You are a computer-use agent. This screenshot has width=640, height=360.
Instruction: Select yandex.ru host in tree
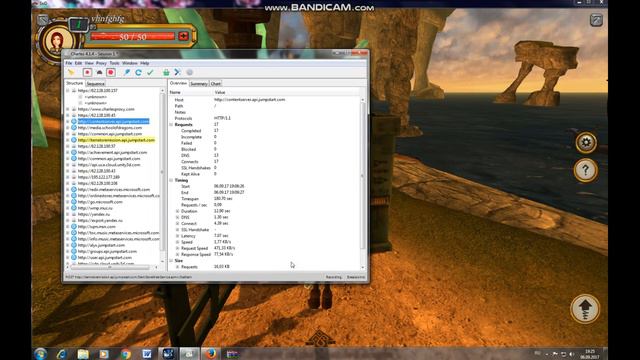point(94,214)
